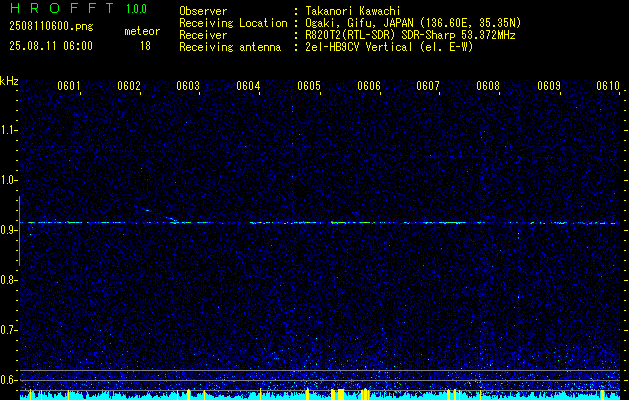Click time marker 0607
This screenshot has width=629, height=400.
pos(428,86)
